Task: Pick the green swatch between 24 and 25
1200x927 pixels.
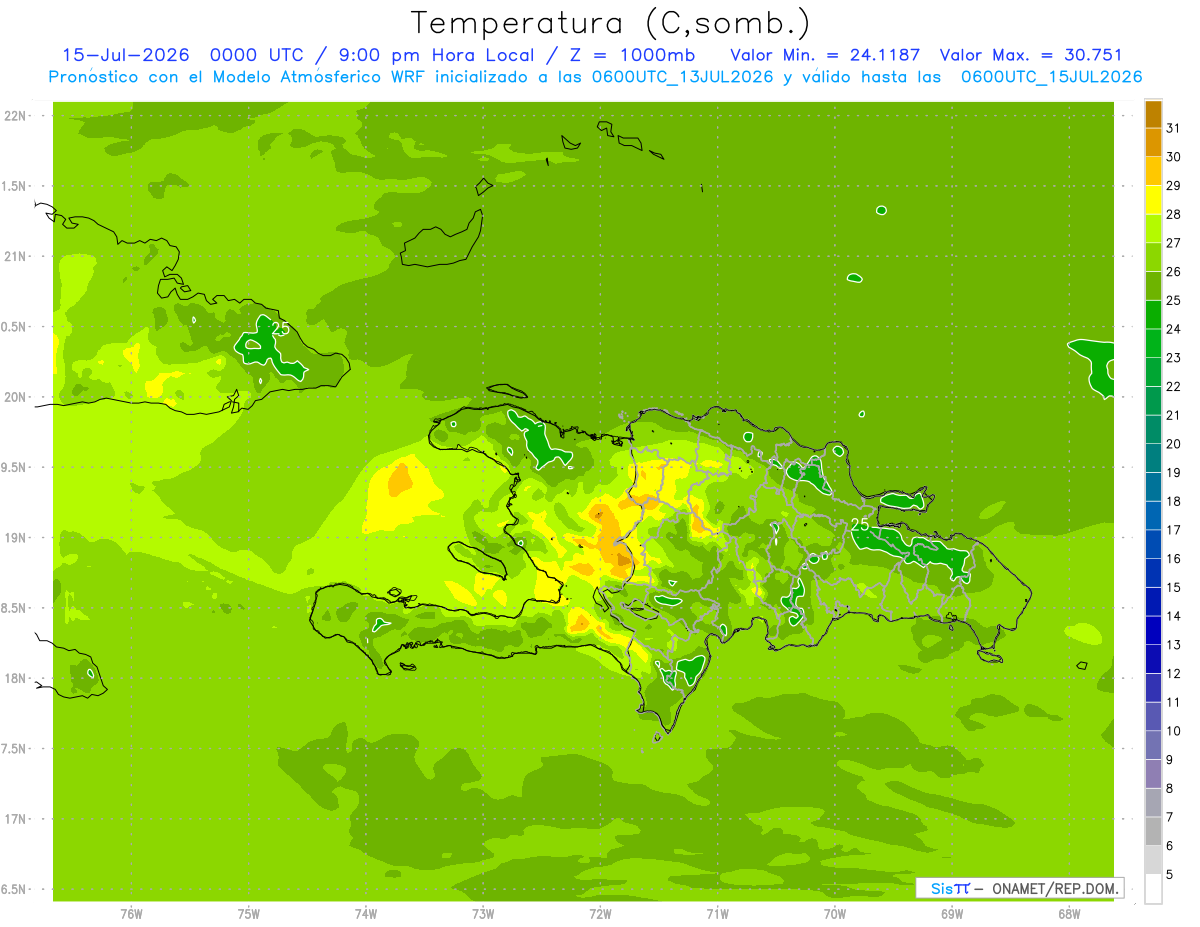Action: [1153, 314]
